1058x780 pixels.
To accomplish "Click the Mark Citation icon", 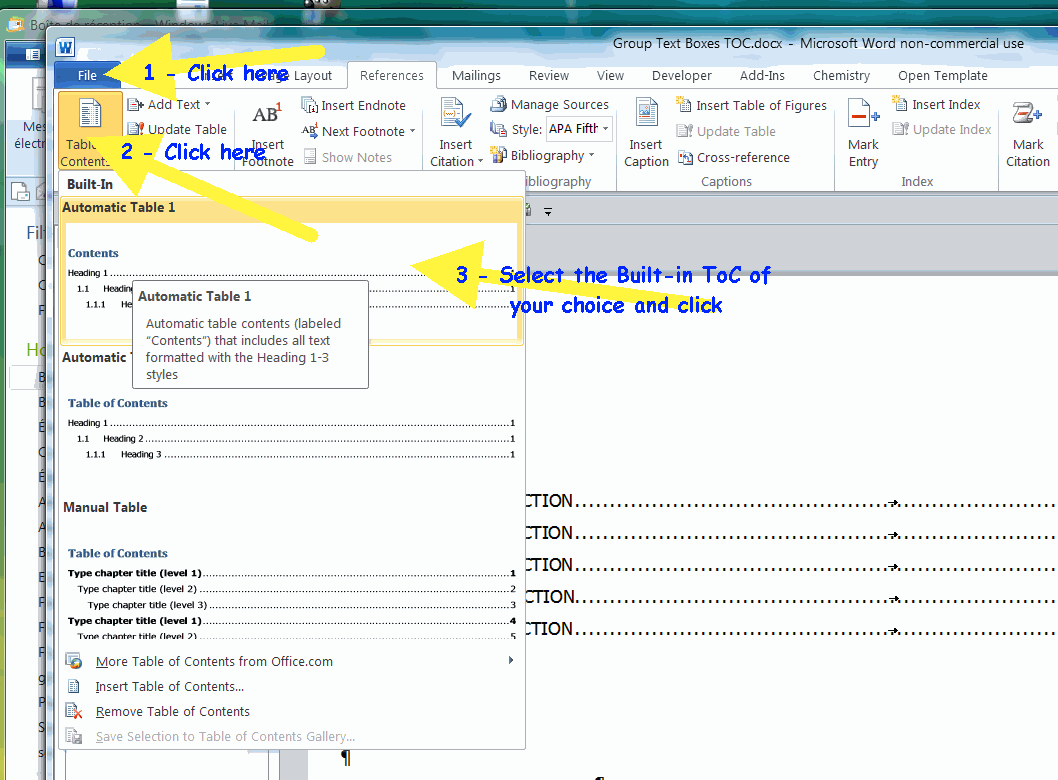I will 1027,113.
